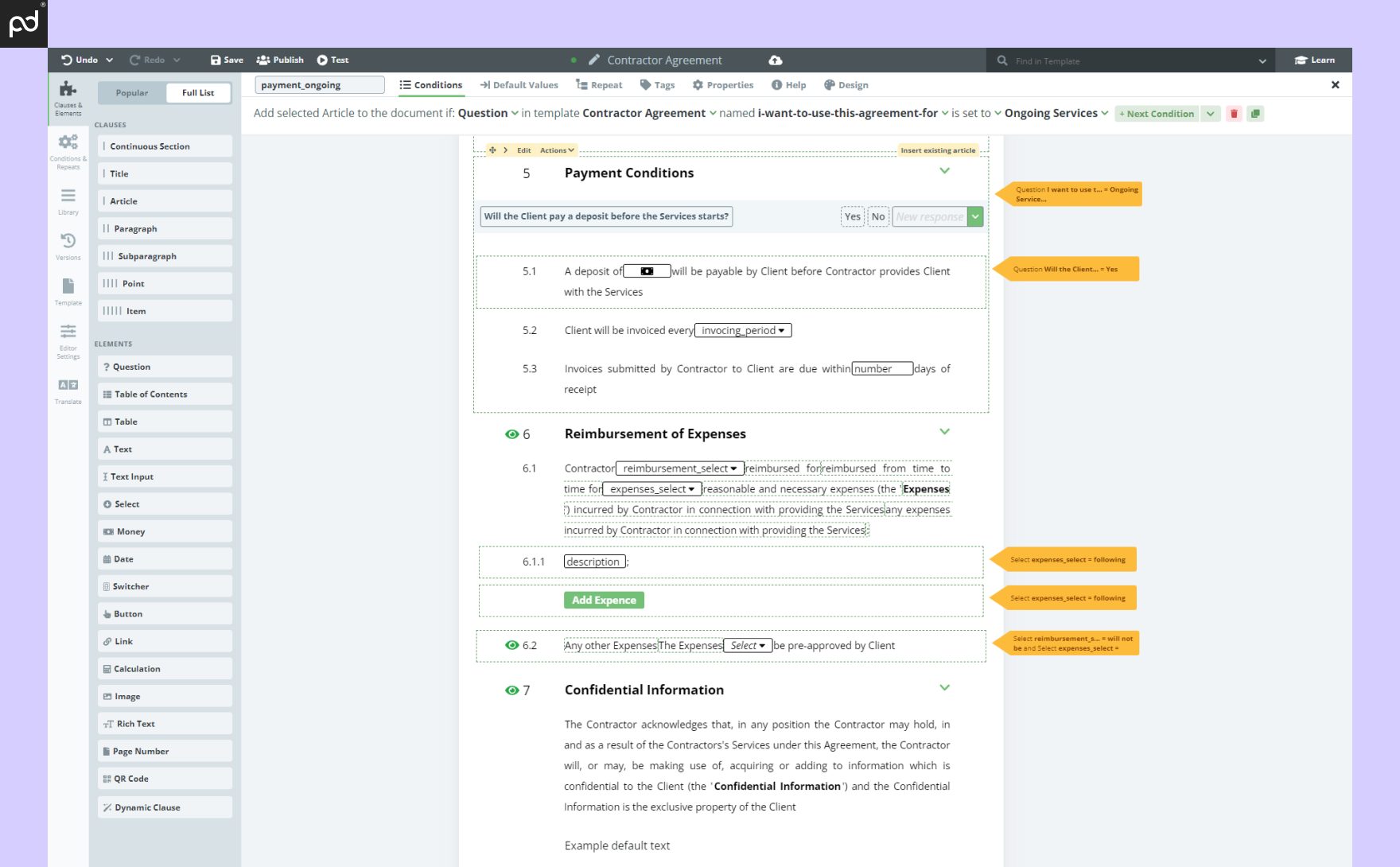Image resolution: width=1400 pixels, height=867 pixels.
Task: Open the Design tab
Action: [x=846, y=84]
